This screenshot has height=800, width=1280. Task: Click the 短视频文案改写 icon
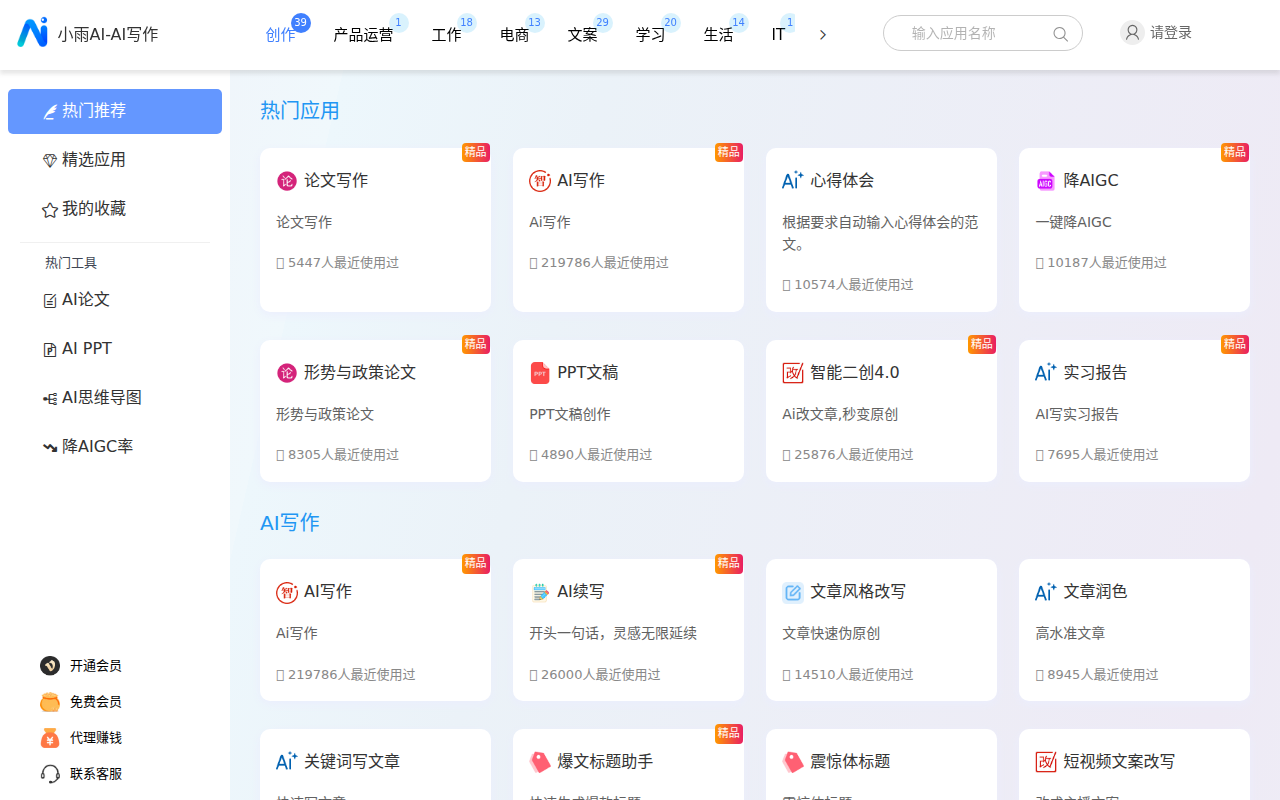[1046, 762]
